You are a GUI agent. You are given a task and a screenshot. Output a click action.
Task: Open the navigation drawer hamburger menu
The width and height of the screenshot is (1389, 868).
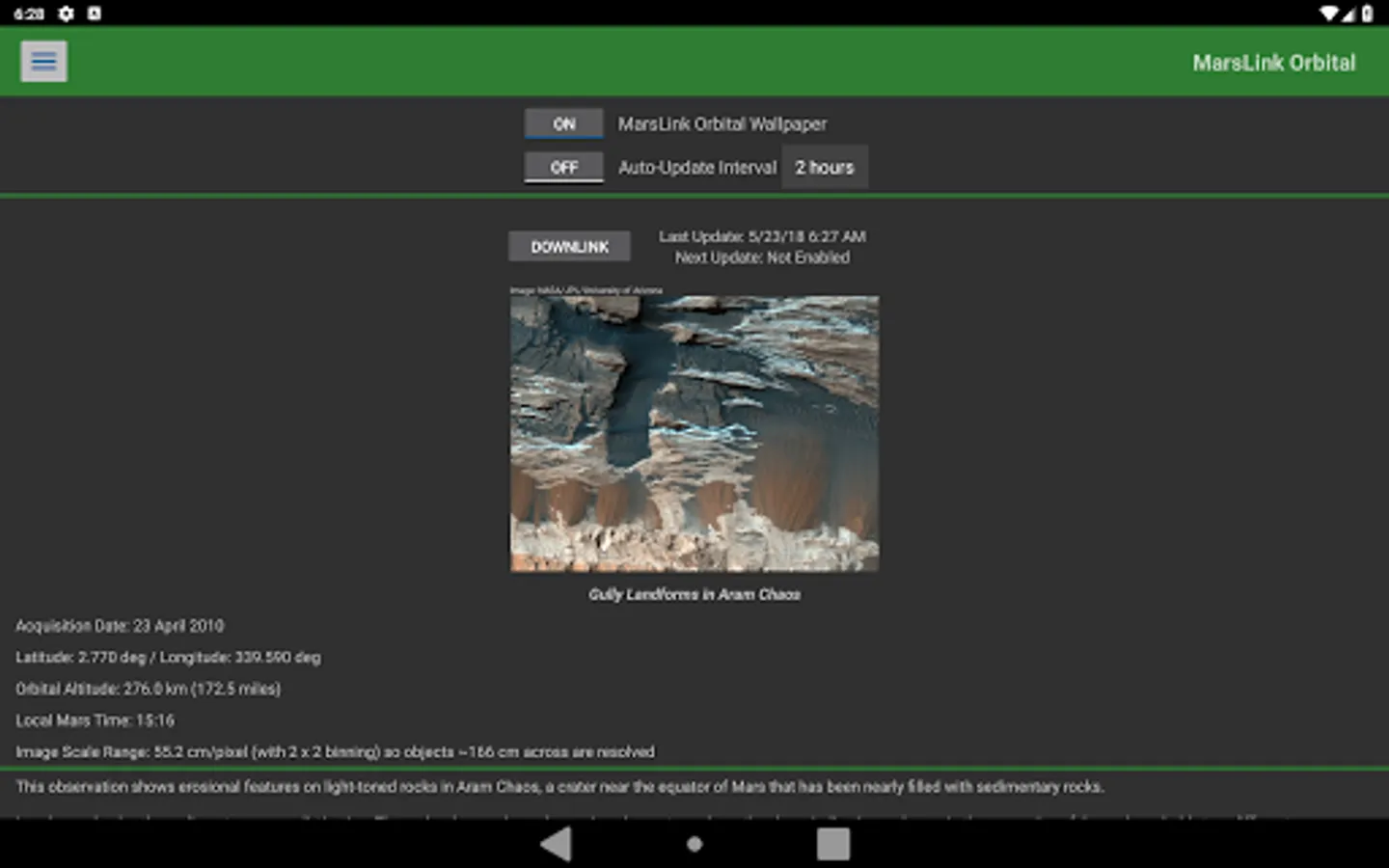click(x=43, y=60)
